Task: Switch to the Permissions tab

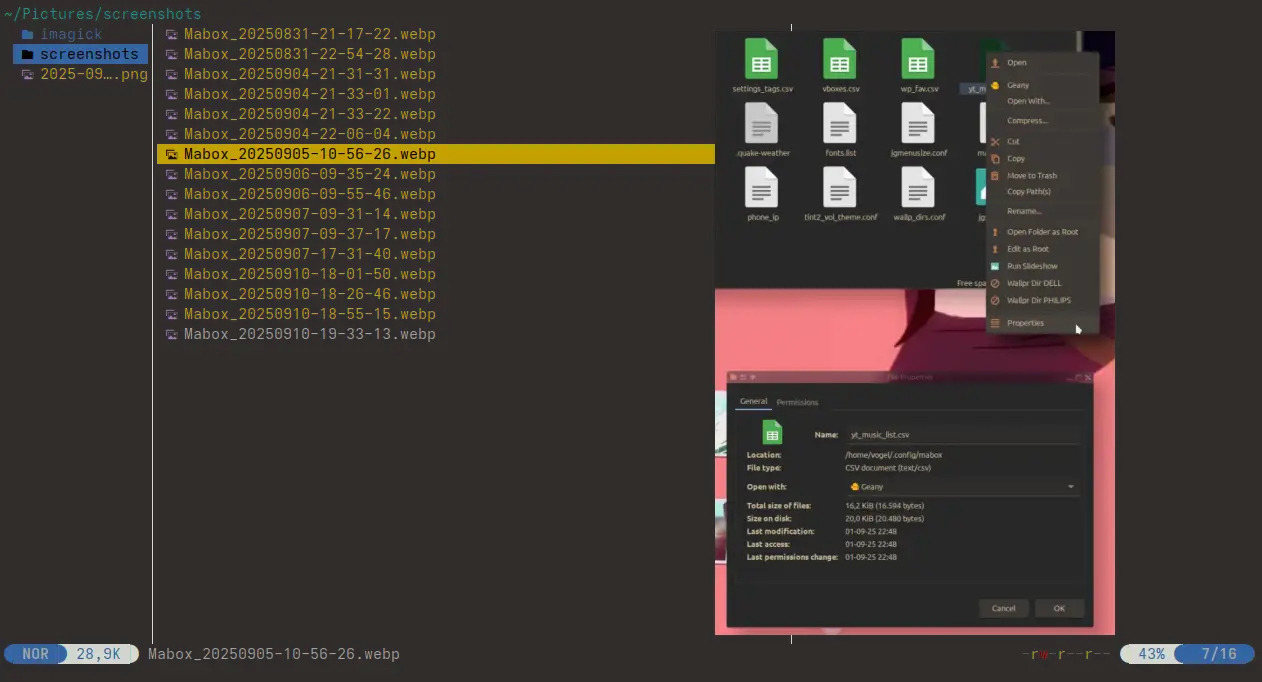Action: coord(797,402)
